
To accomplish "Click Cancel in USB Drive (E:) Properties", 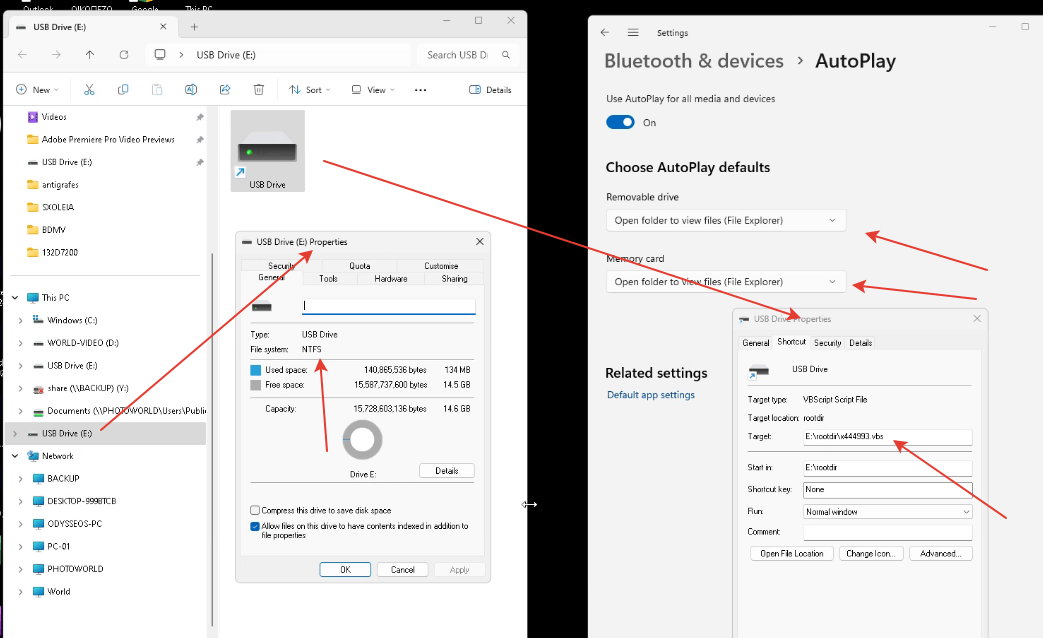I will tap(402, 569).
